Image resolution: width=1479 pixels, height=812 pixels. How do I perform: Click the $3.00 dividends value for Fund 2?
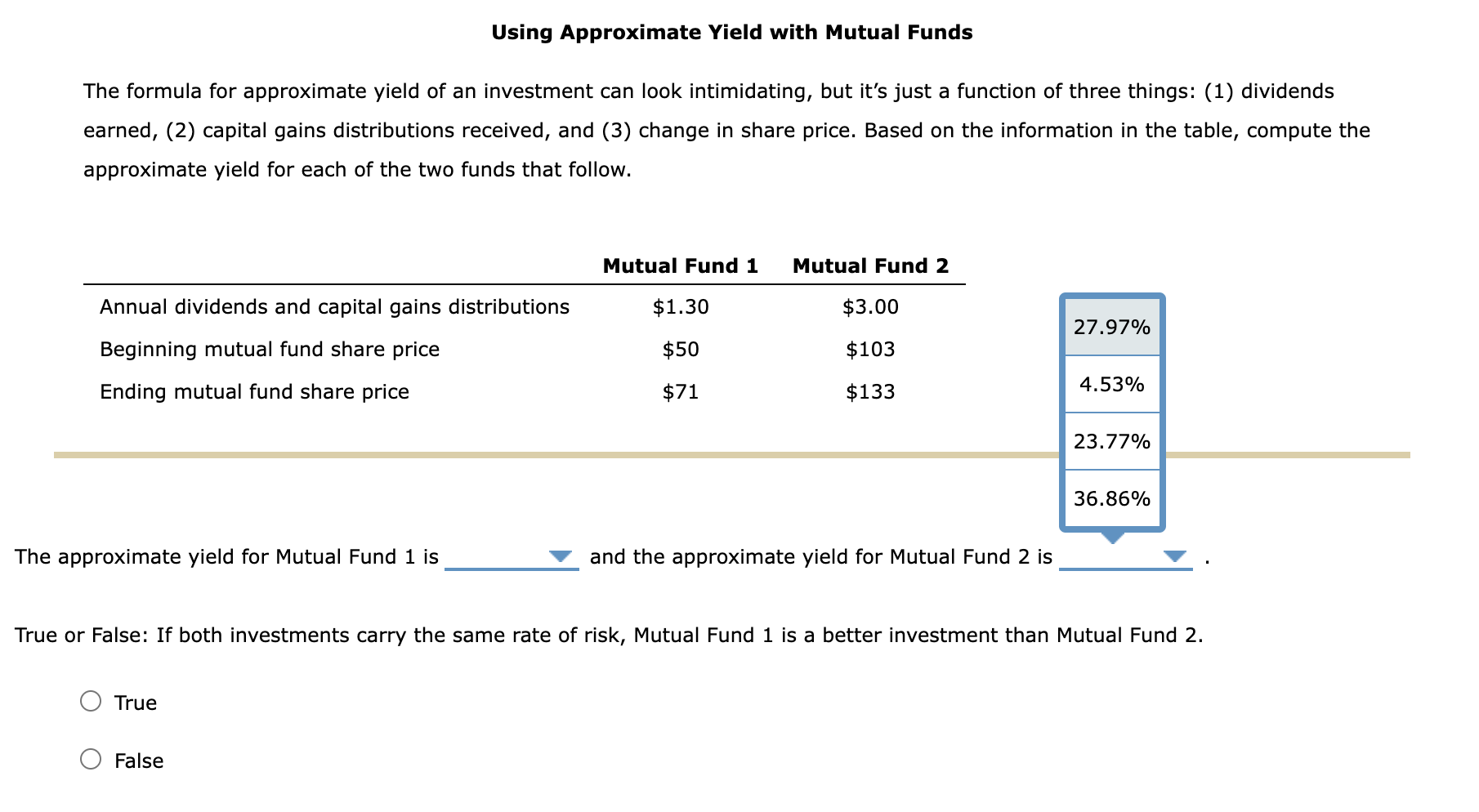pyautogui.click(x=870, y=307)
